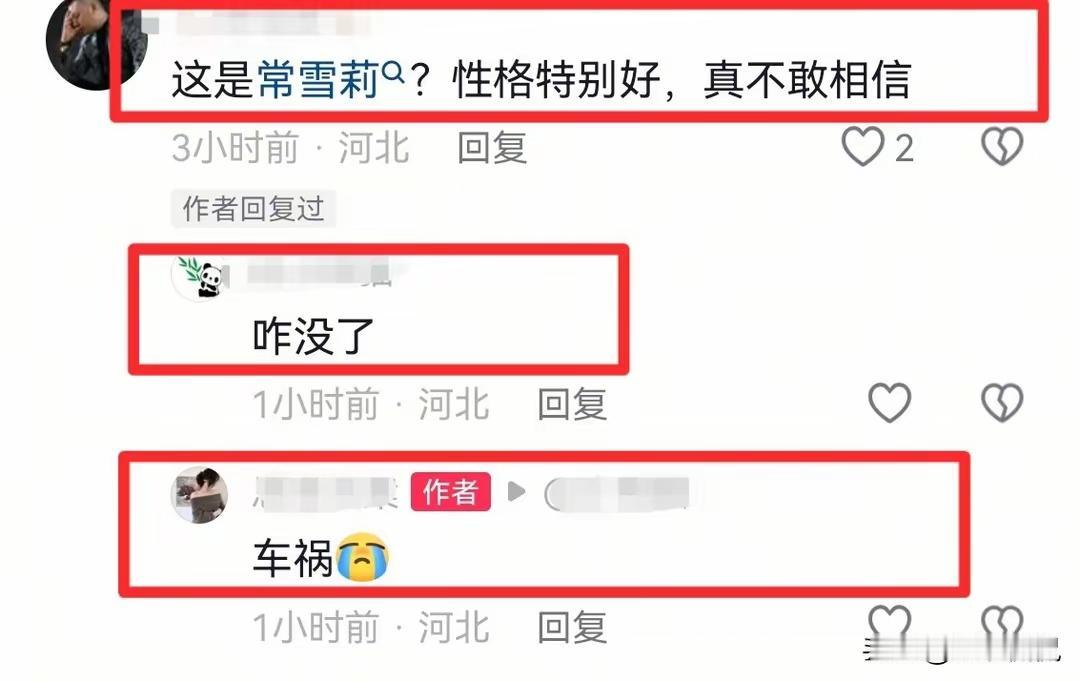Select the '车祸' crying emoji comment text
1080x682 pixels.
(x=321, y=558)
